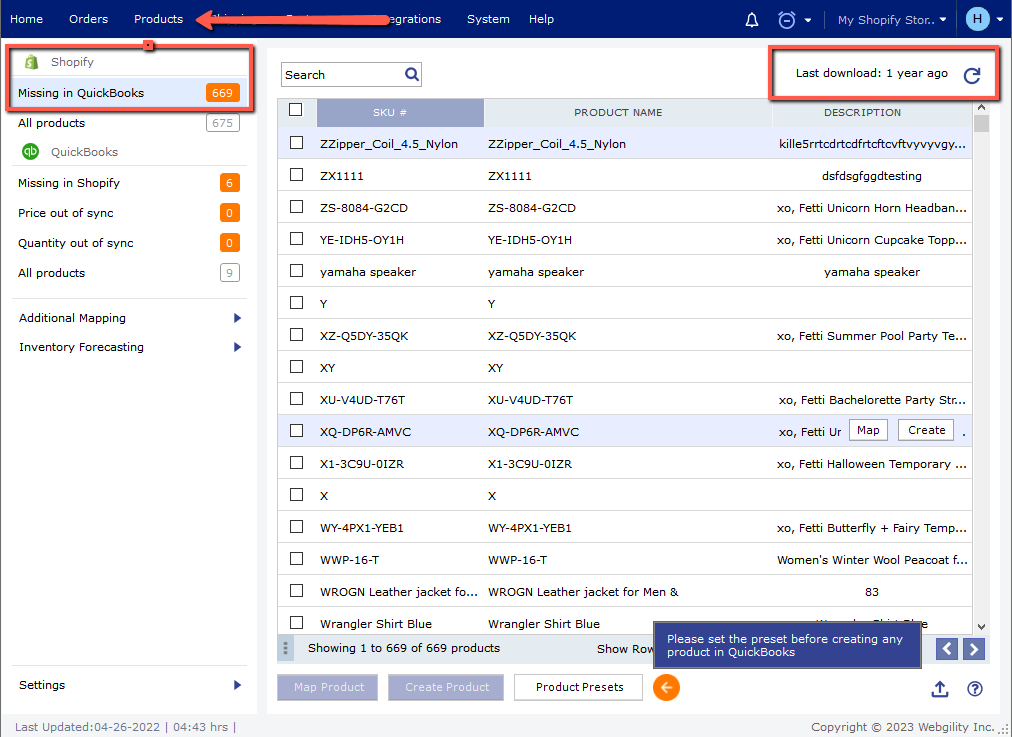
Task: Click the export upload icon
Action: click(x=940, y=689)
